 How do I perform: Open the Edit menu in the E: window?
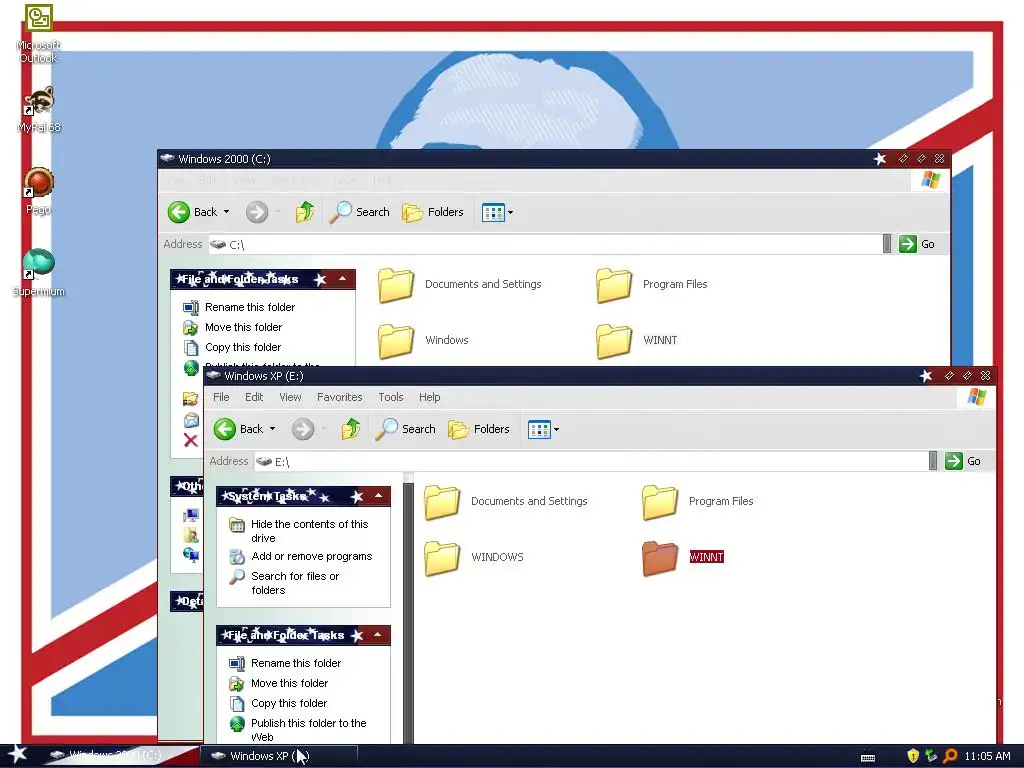tap(254, 397)
